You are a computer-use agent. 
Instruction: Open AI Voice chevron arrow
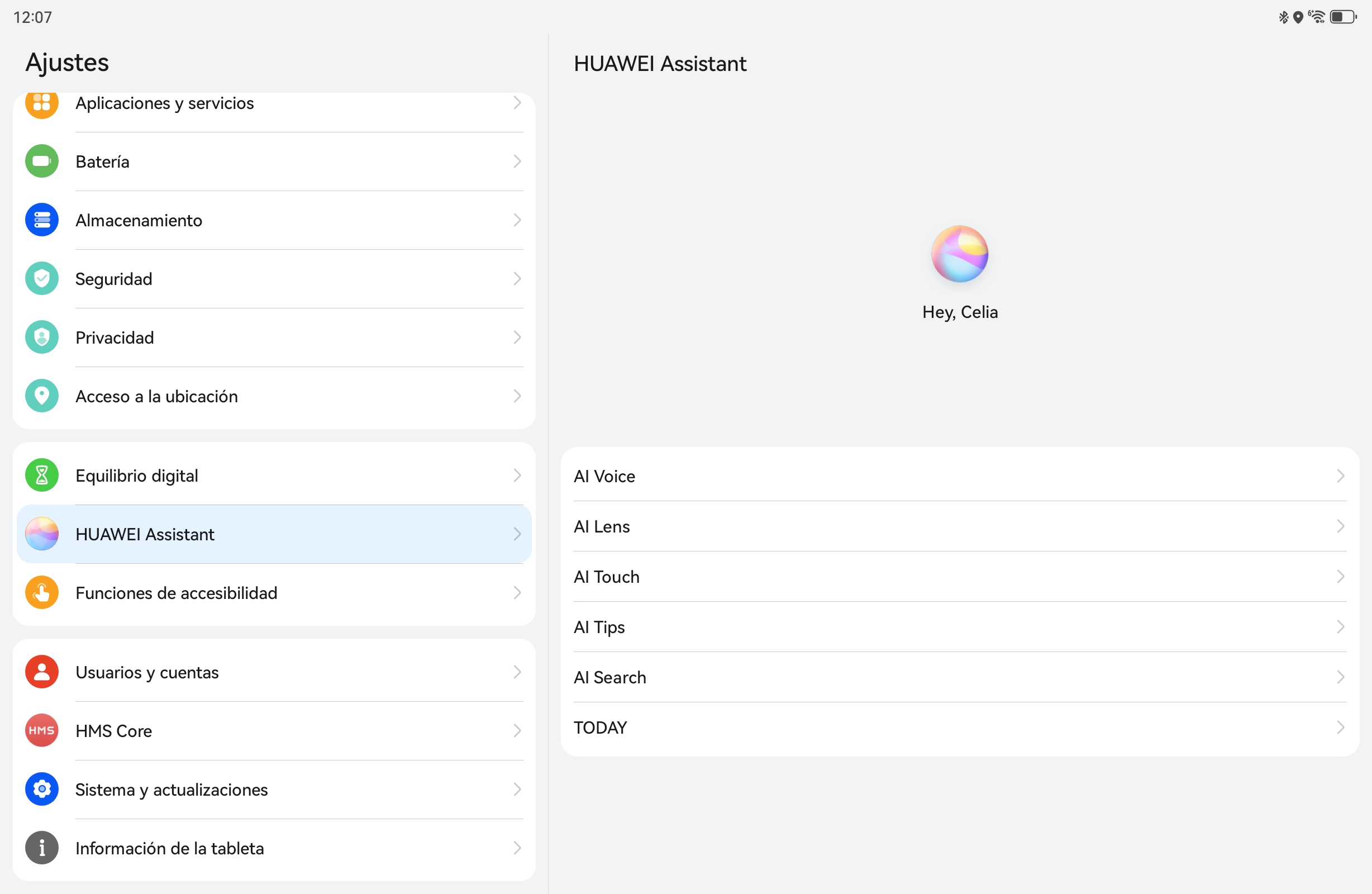coord(1340,476)
